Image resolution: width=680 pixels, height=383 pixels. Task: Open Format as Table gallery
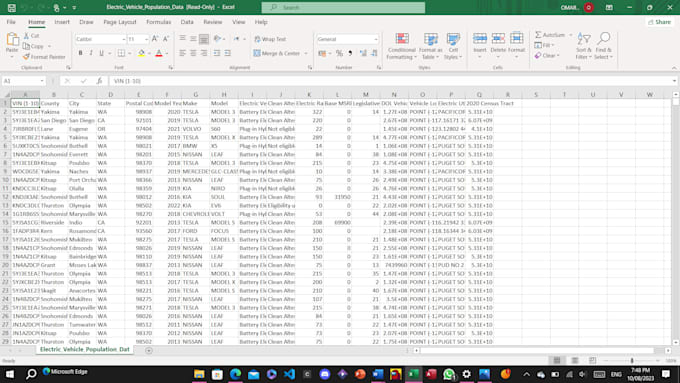click(x=431, y=46)
